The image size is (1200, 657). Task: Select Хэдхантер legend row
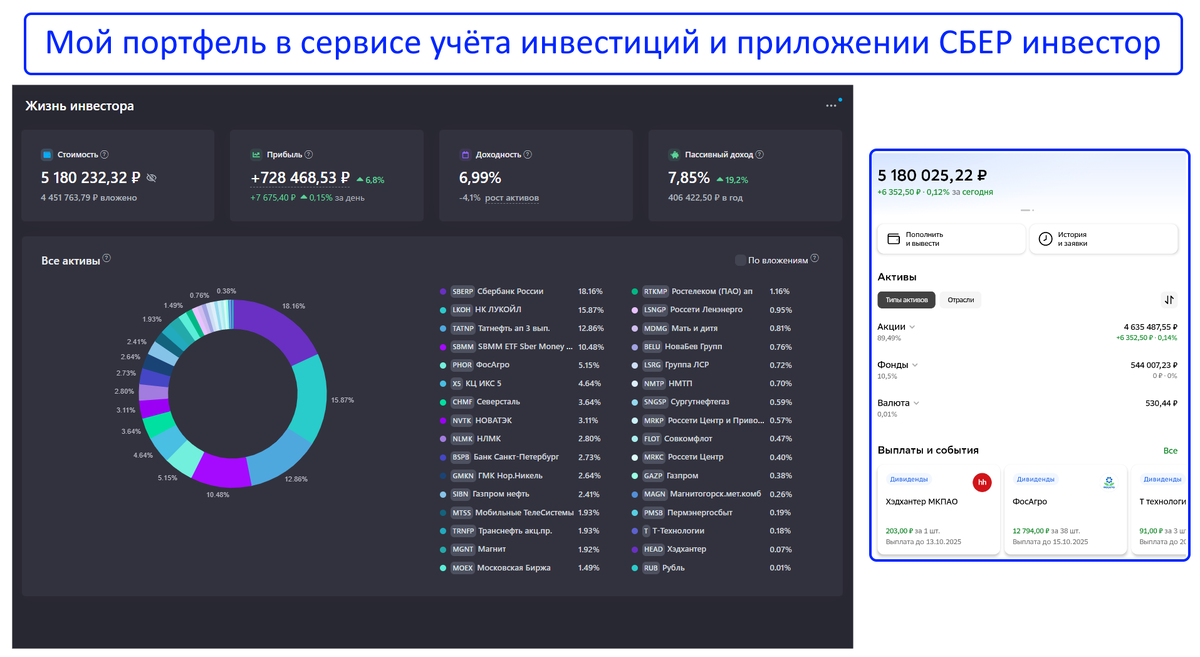(x=713, y=549)
